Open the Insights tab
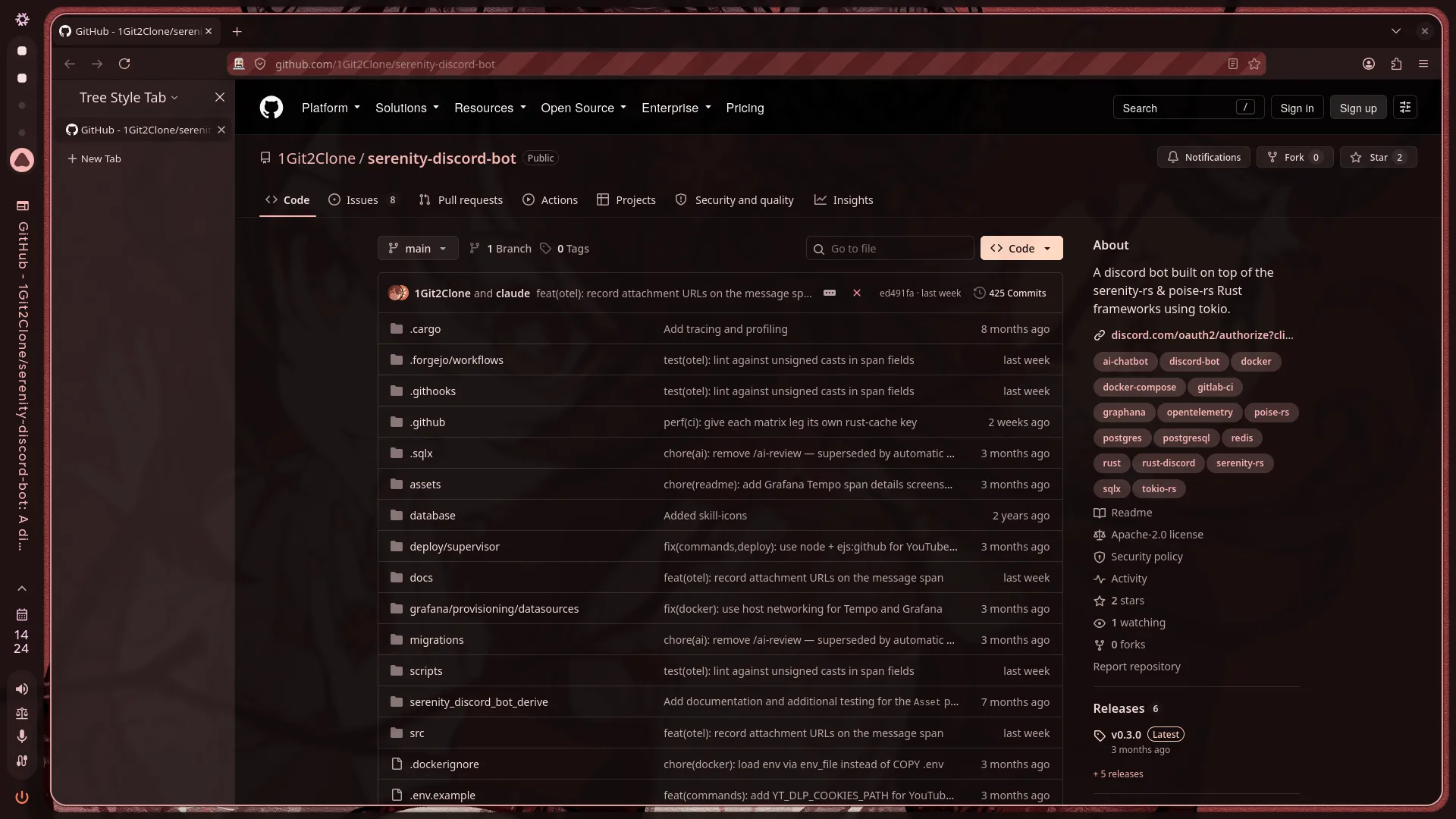 coord(843,199)
